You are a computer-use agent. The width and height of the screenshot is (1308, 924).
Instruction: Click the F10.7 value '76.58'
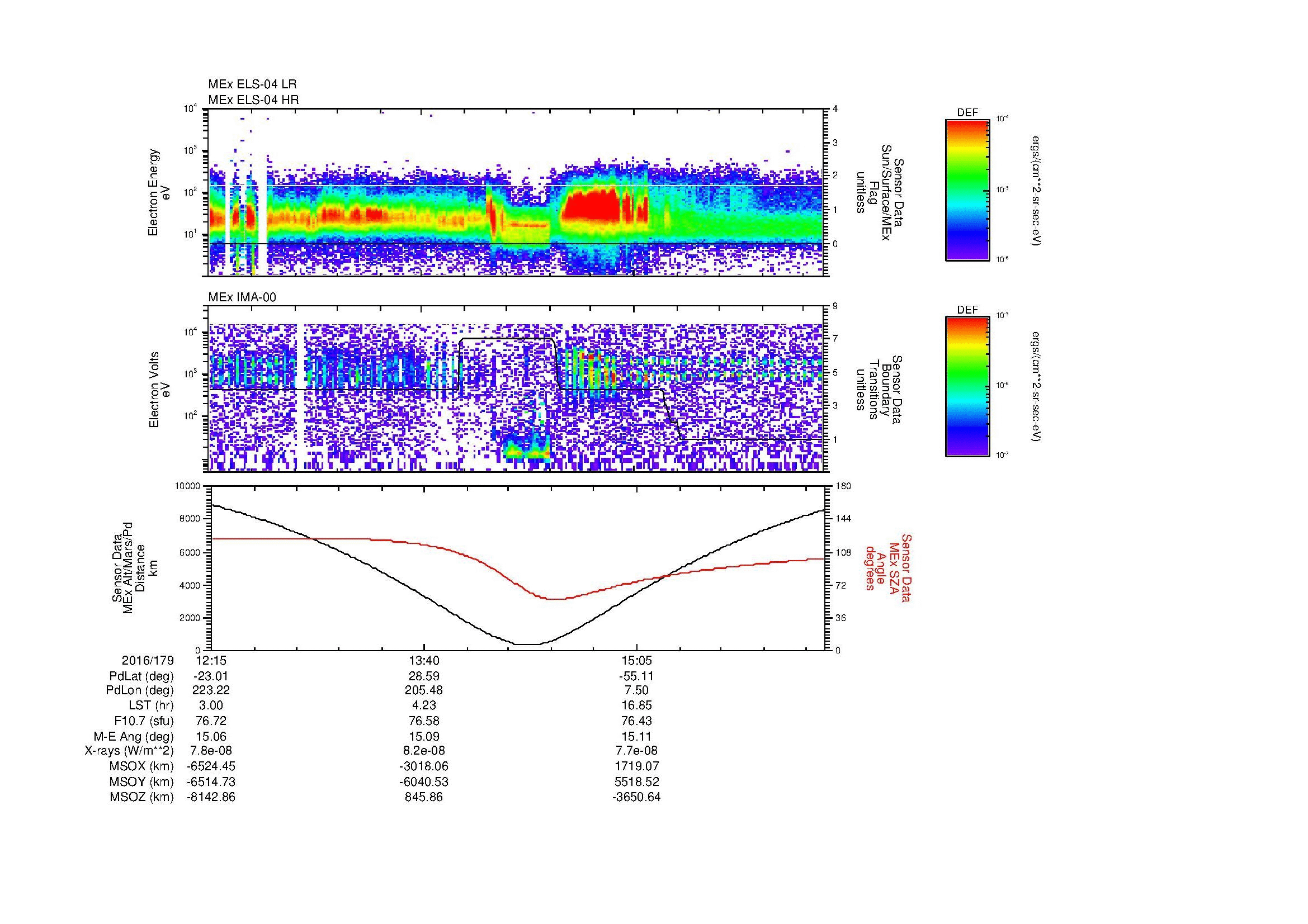(x=424, y=721)
